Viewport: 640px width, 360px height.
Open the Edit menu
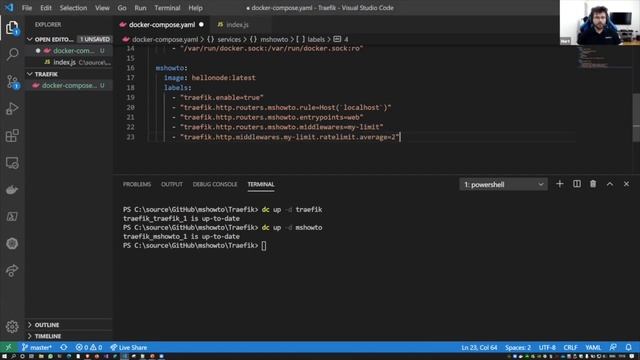click(x=46, y=8)
